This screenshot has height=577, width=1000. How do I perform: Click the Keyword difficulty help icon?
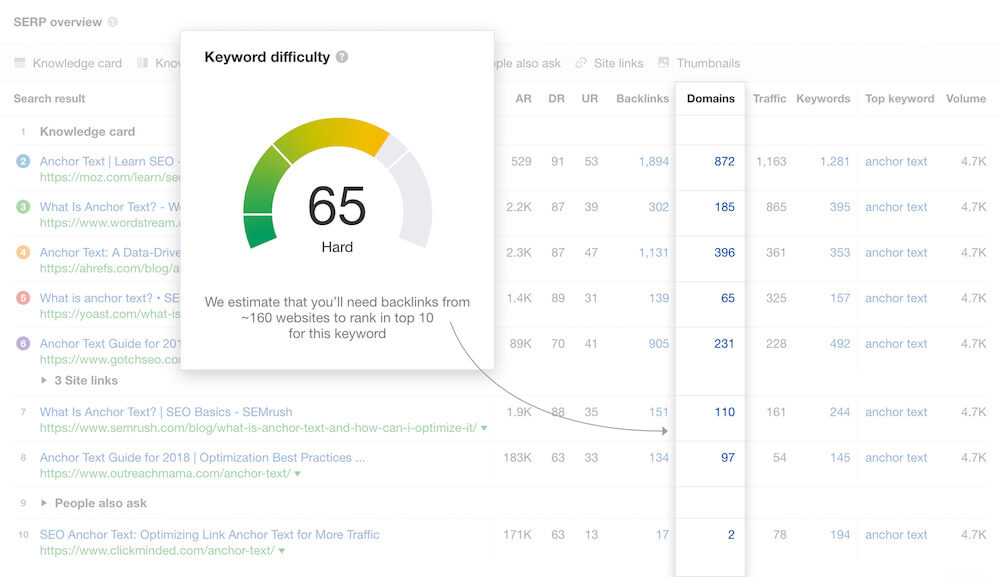[342, 57]
